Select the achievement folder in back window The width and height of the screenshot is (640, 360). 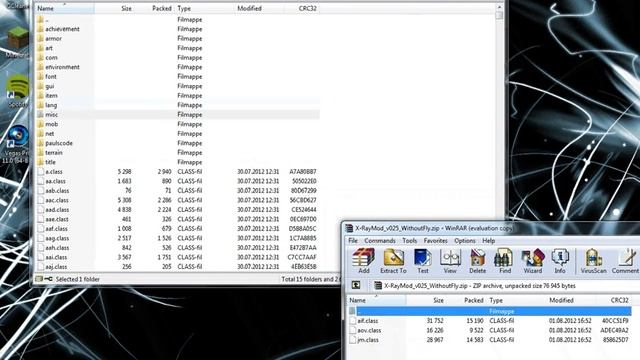click(x=178, y=29)
